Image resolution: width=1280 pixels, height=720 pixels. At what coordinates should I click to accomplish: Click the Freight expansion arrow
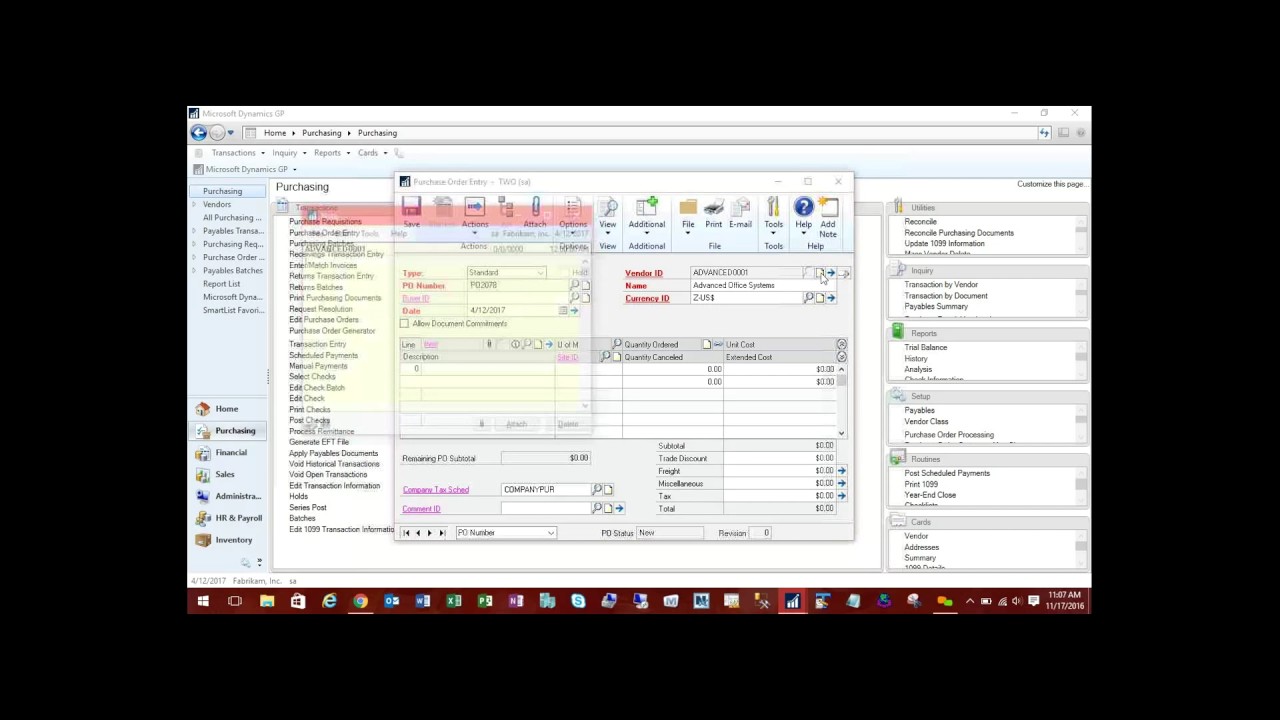pos(841,471)
